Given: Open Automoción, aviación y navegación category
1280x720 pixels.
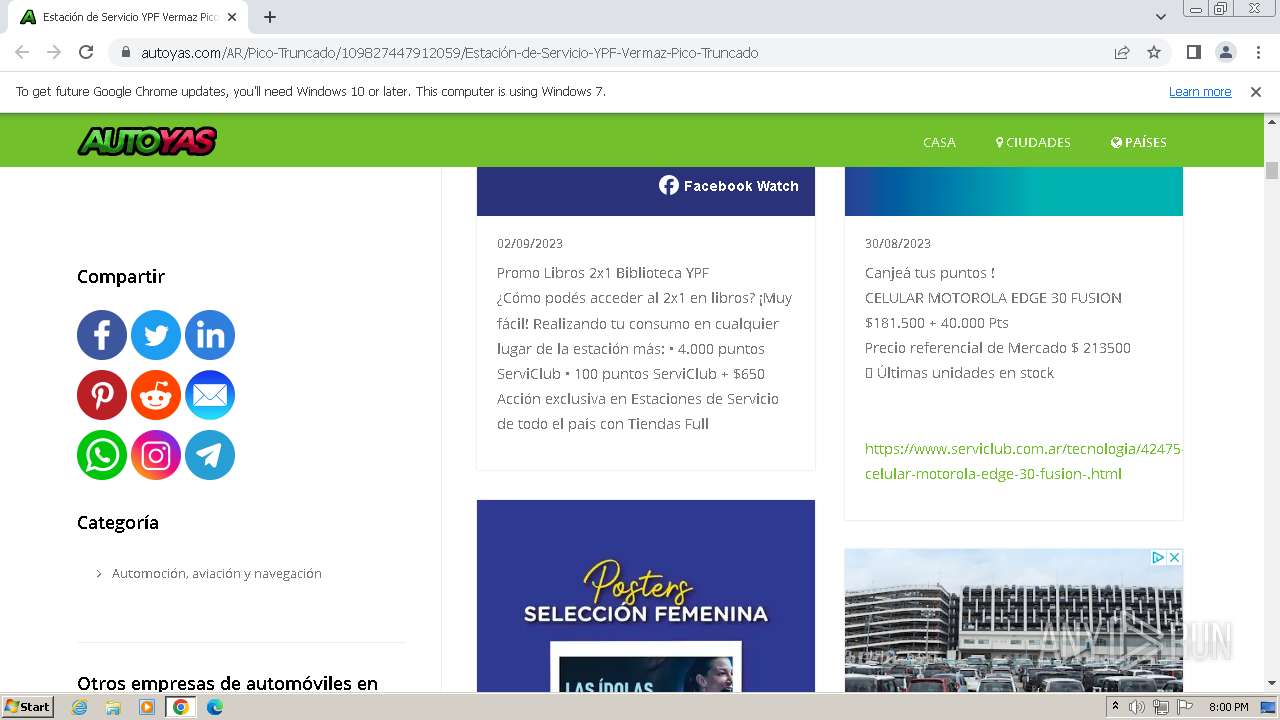Looking at the screenshot, I should pyautogui.click(x=216, y=573).
